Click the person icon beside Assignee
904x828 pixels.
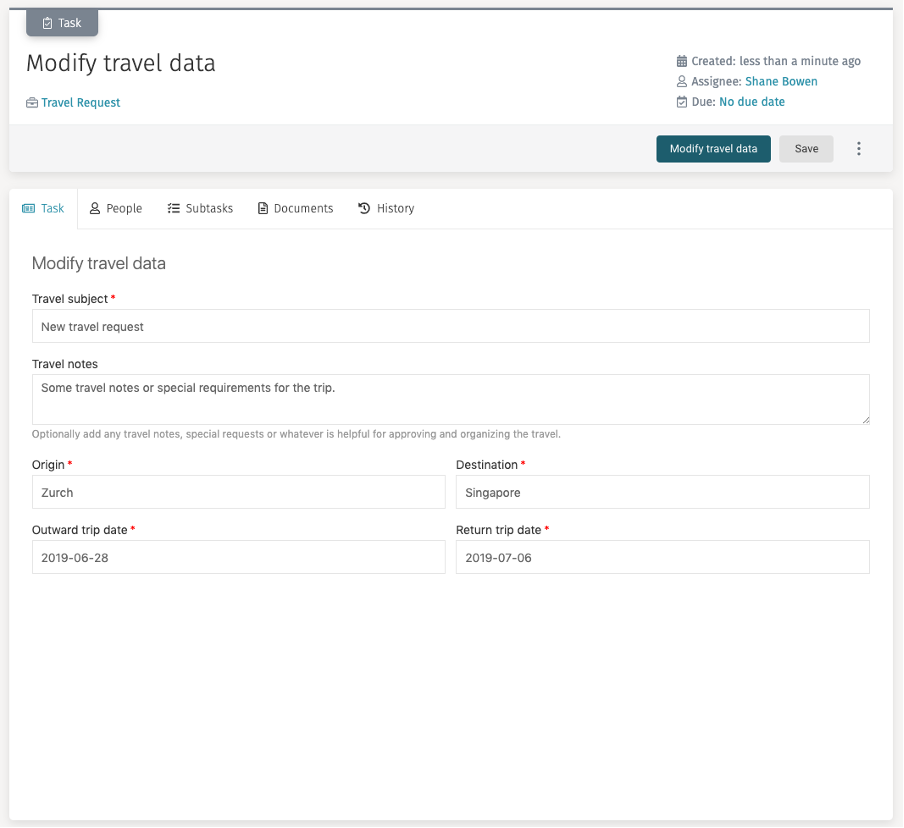[682, 81]
